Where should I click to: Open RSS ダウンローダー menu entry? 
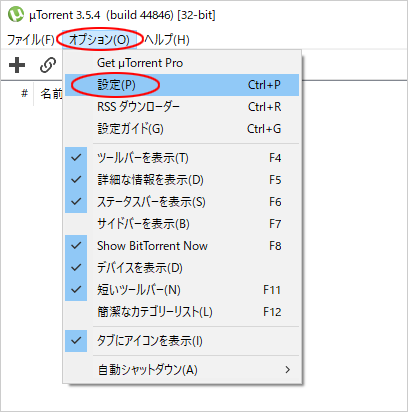click(182, 107)
